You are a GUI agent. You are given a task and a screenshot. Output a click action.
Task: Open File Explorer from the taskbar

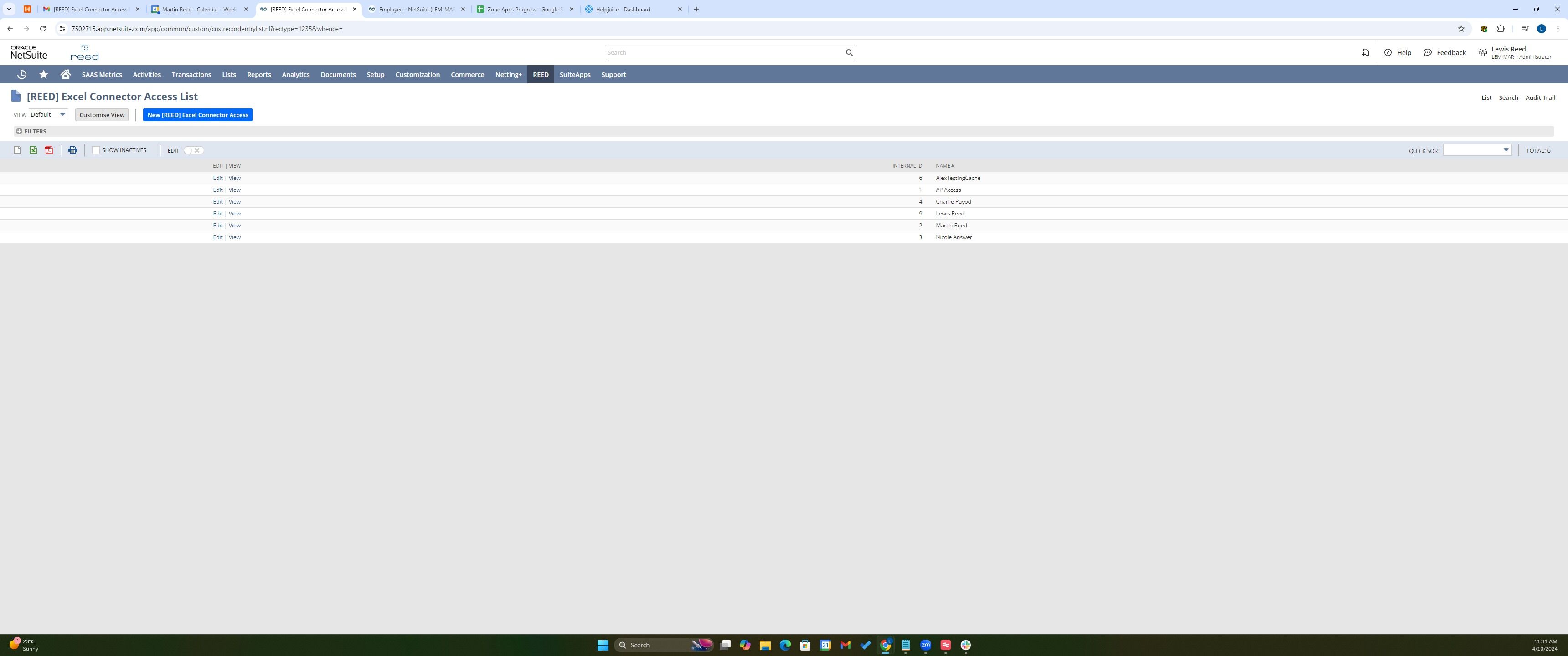coord(764,645)
